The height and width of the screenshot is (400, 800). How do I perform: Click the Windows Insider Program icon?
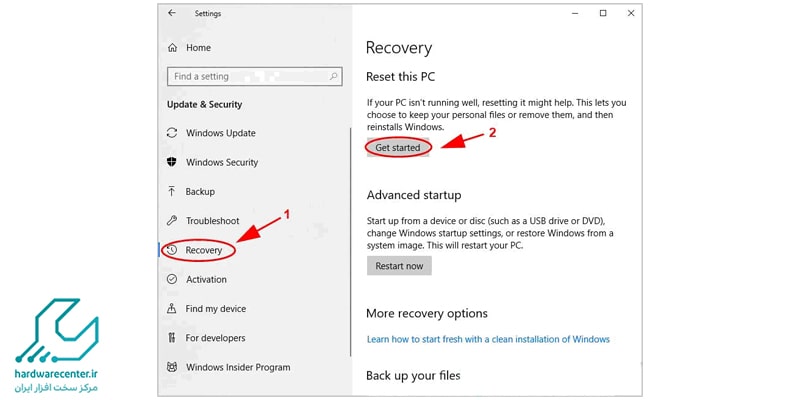coord(172,367)
